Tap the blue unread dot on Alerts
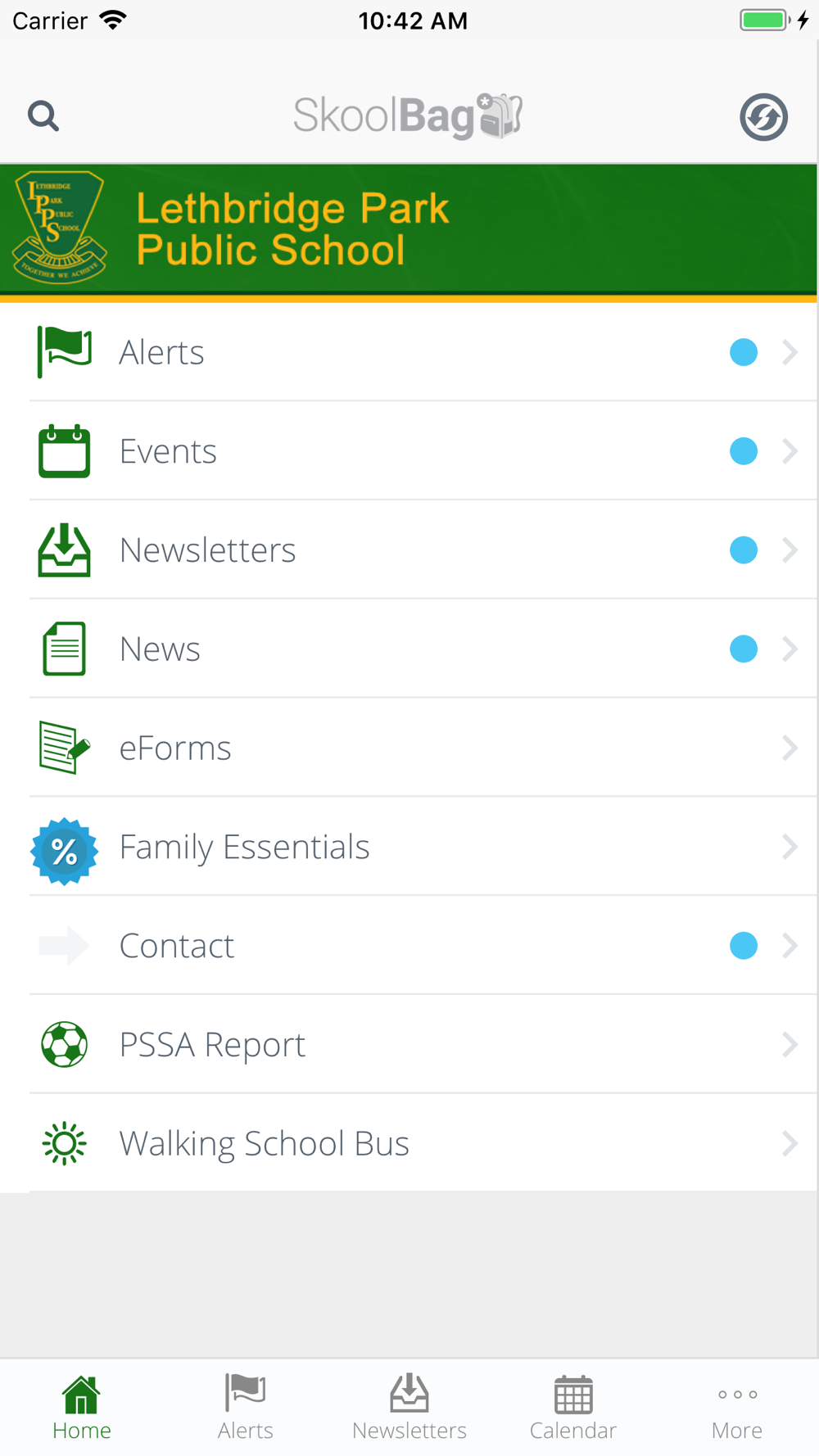 tap(744, 352)
